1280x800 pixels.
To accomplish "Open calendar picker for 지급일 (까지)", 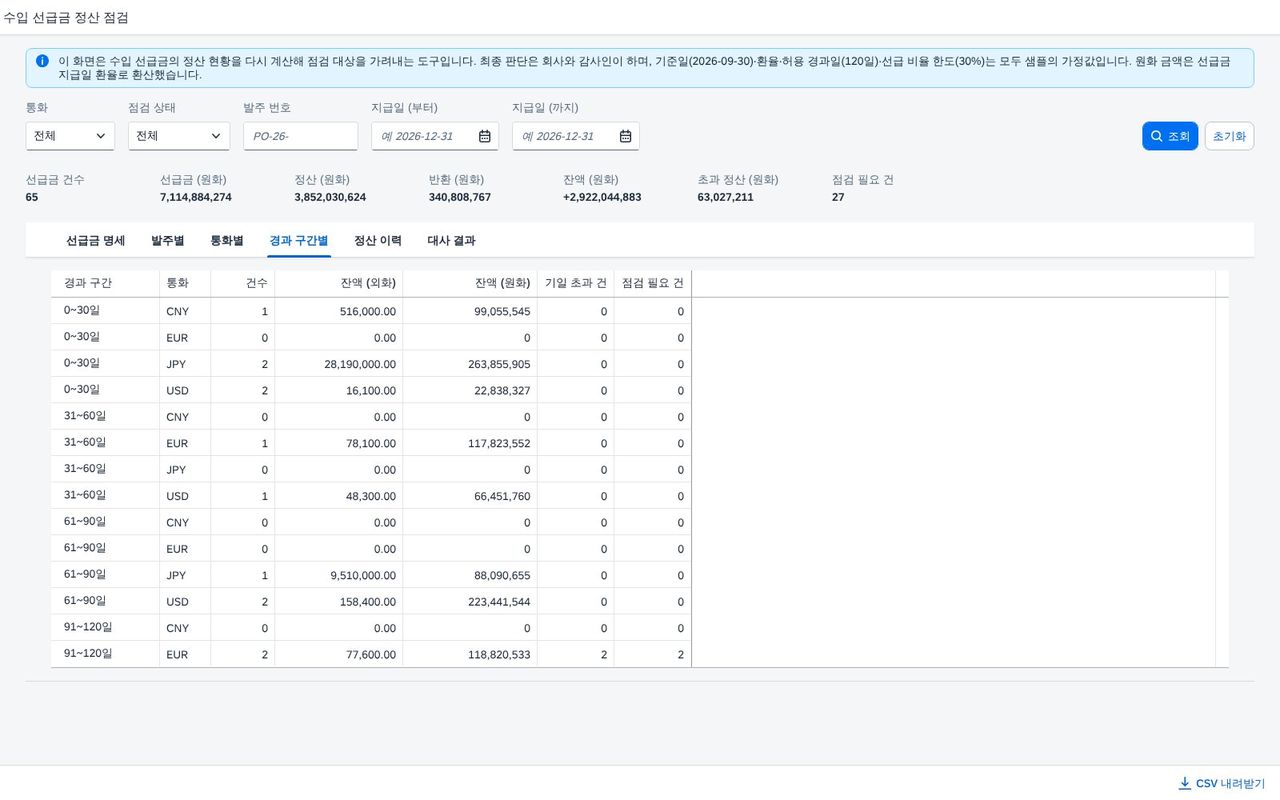I will tap(625, 136).
